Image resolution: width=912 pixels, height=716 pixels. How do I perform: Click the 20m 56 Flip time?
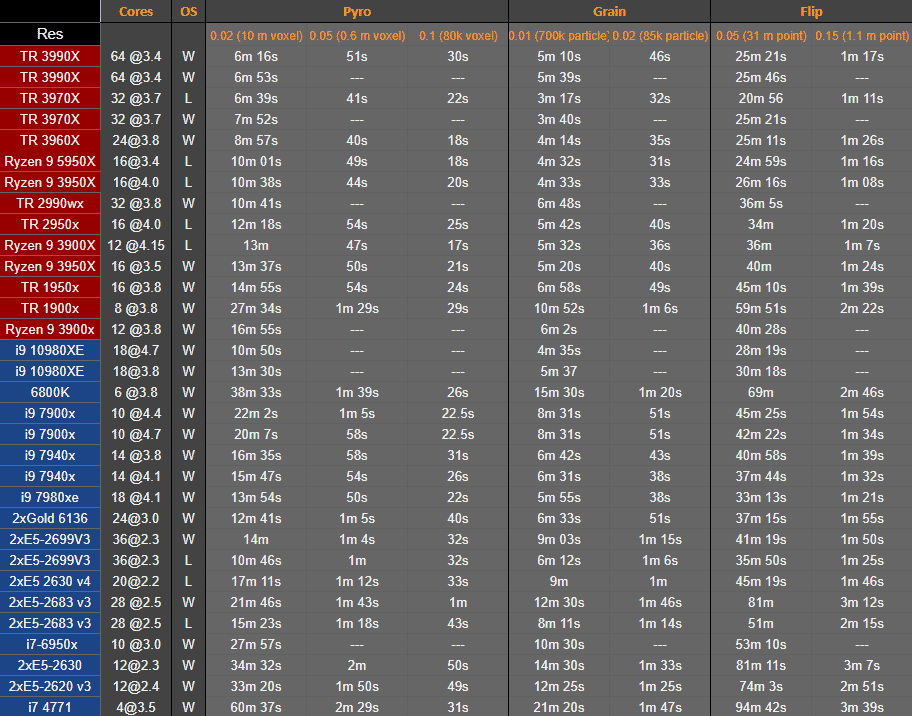tap(761, 98)
